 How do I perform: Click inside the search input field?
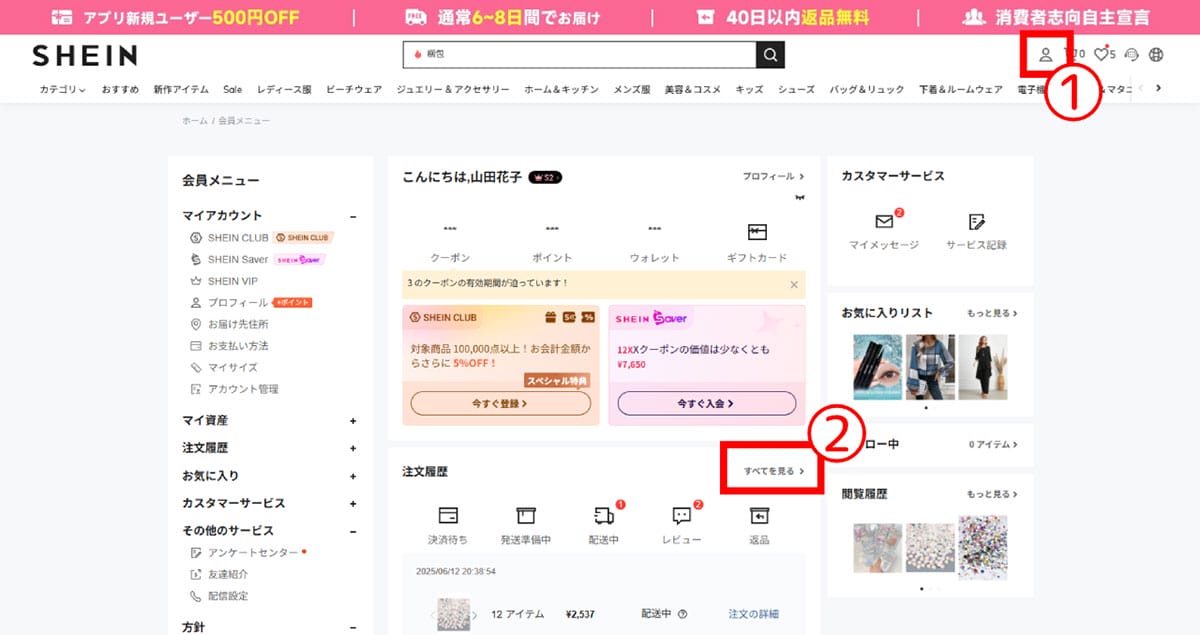579,54
